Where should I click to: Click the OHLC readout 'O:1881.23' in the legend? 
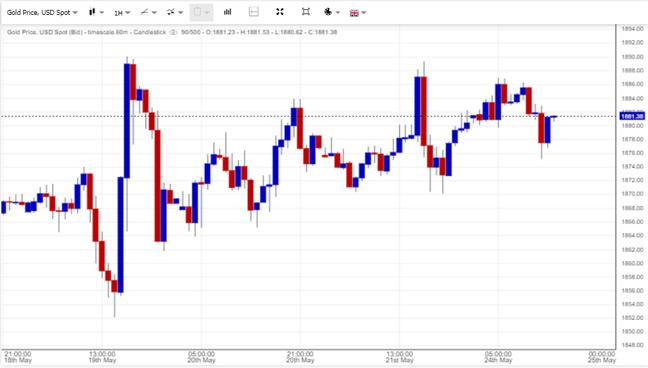tap(222, 32)
